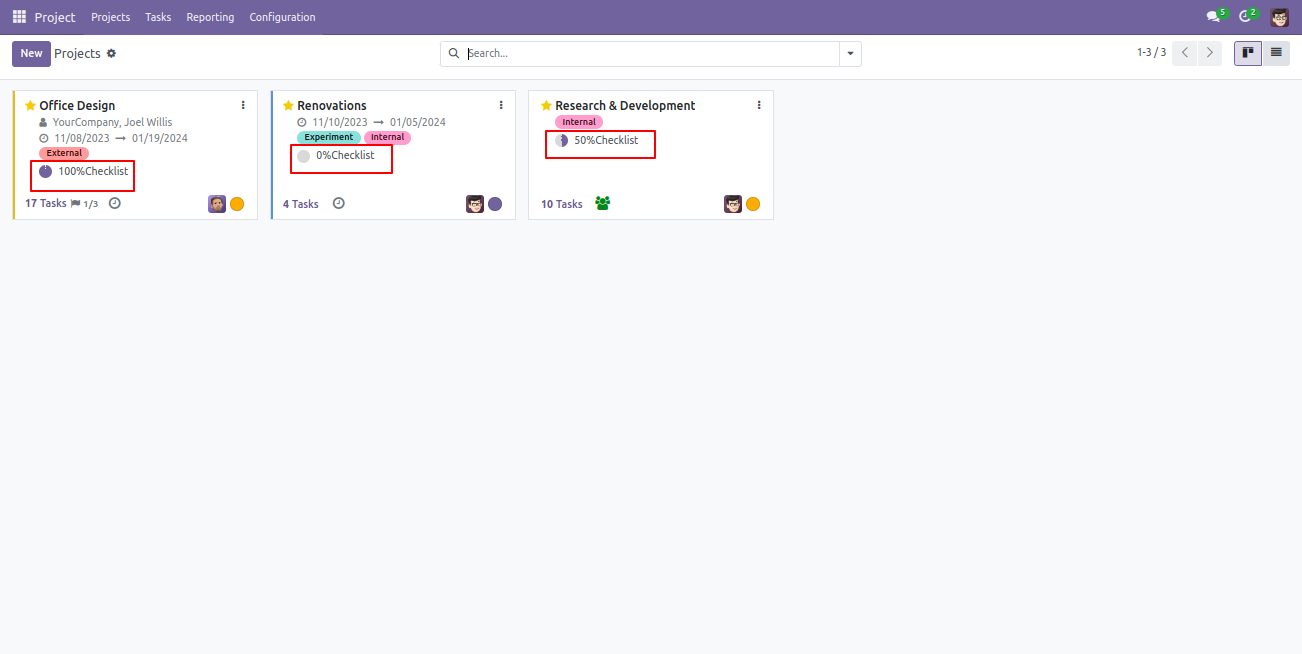Click the Internal tag on Renovations
This screenshot has height=654, width=1302.
pos(387,137)
